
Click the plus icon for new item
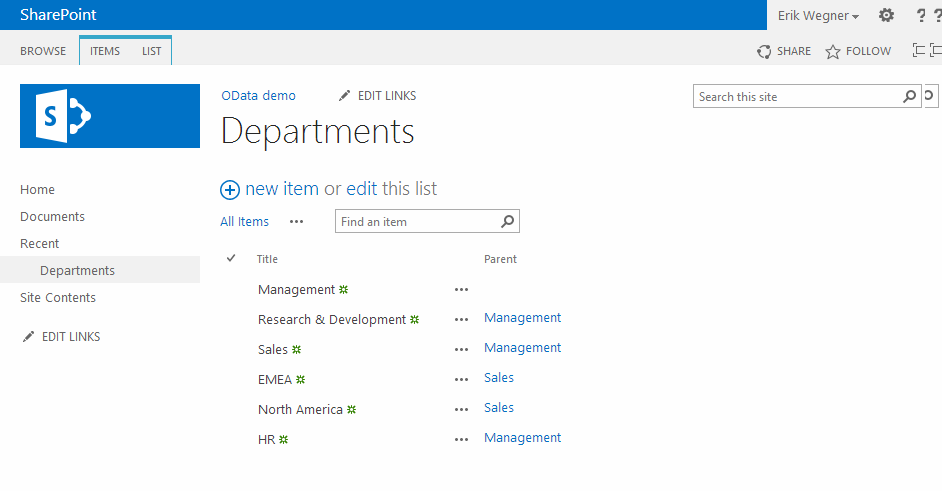pos(230,189)
